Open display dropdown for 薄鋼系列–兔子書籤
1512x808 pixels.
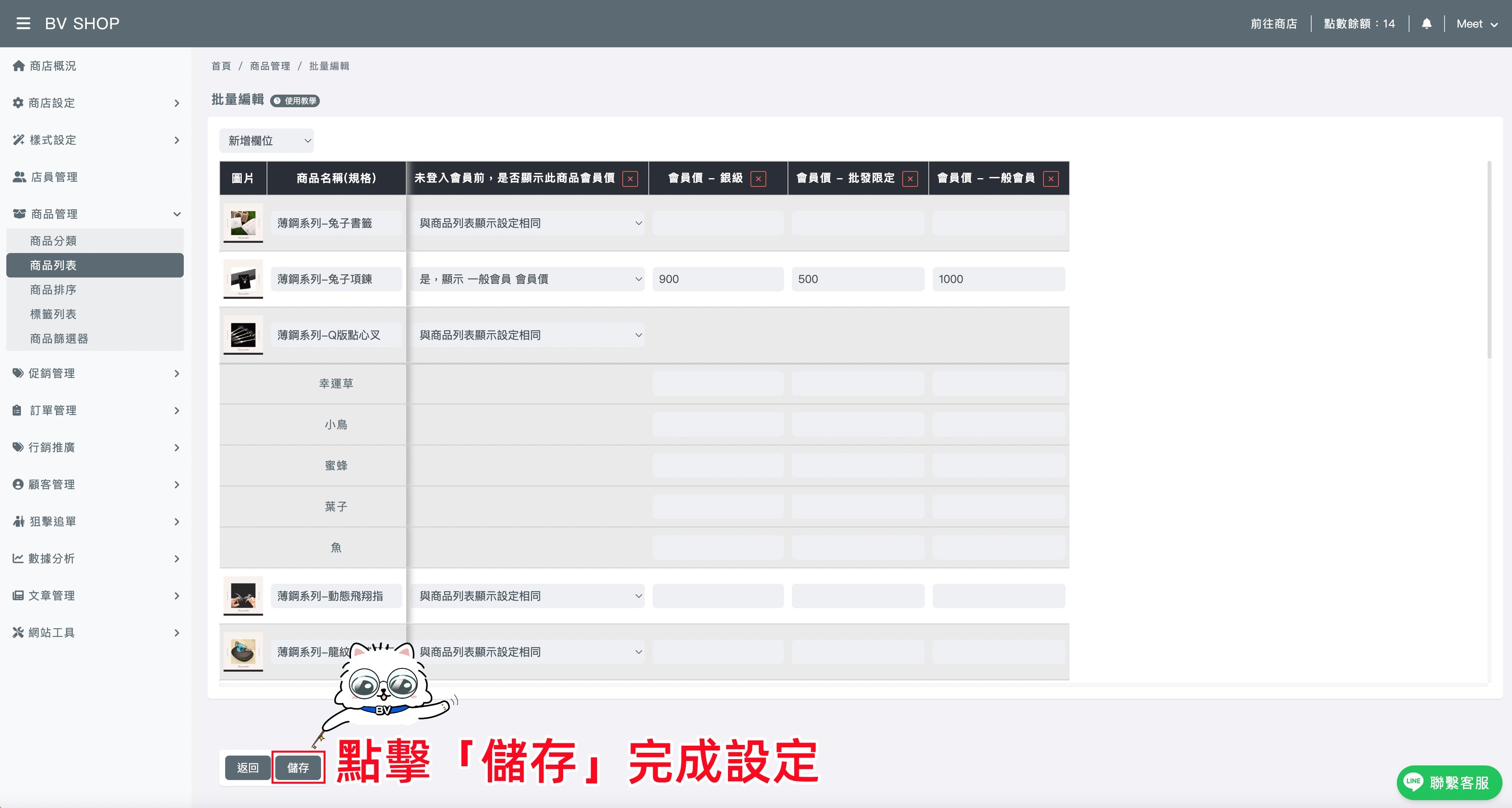(x=528, y=223)
